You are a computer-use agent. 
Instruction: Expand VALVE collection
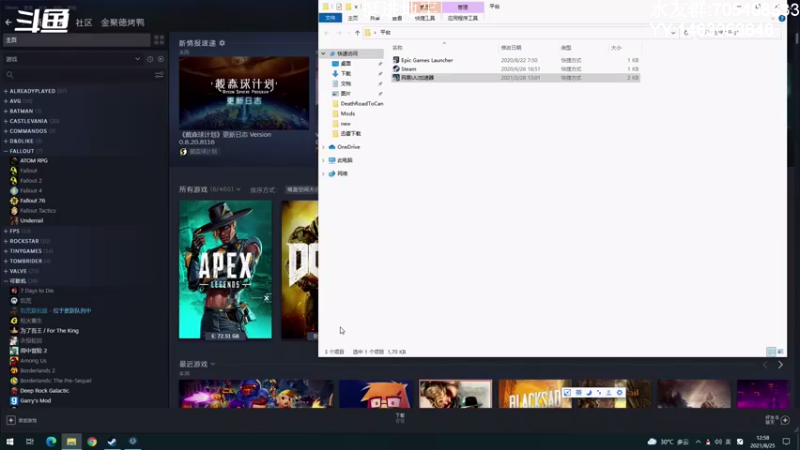point(6,271)
